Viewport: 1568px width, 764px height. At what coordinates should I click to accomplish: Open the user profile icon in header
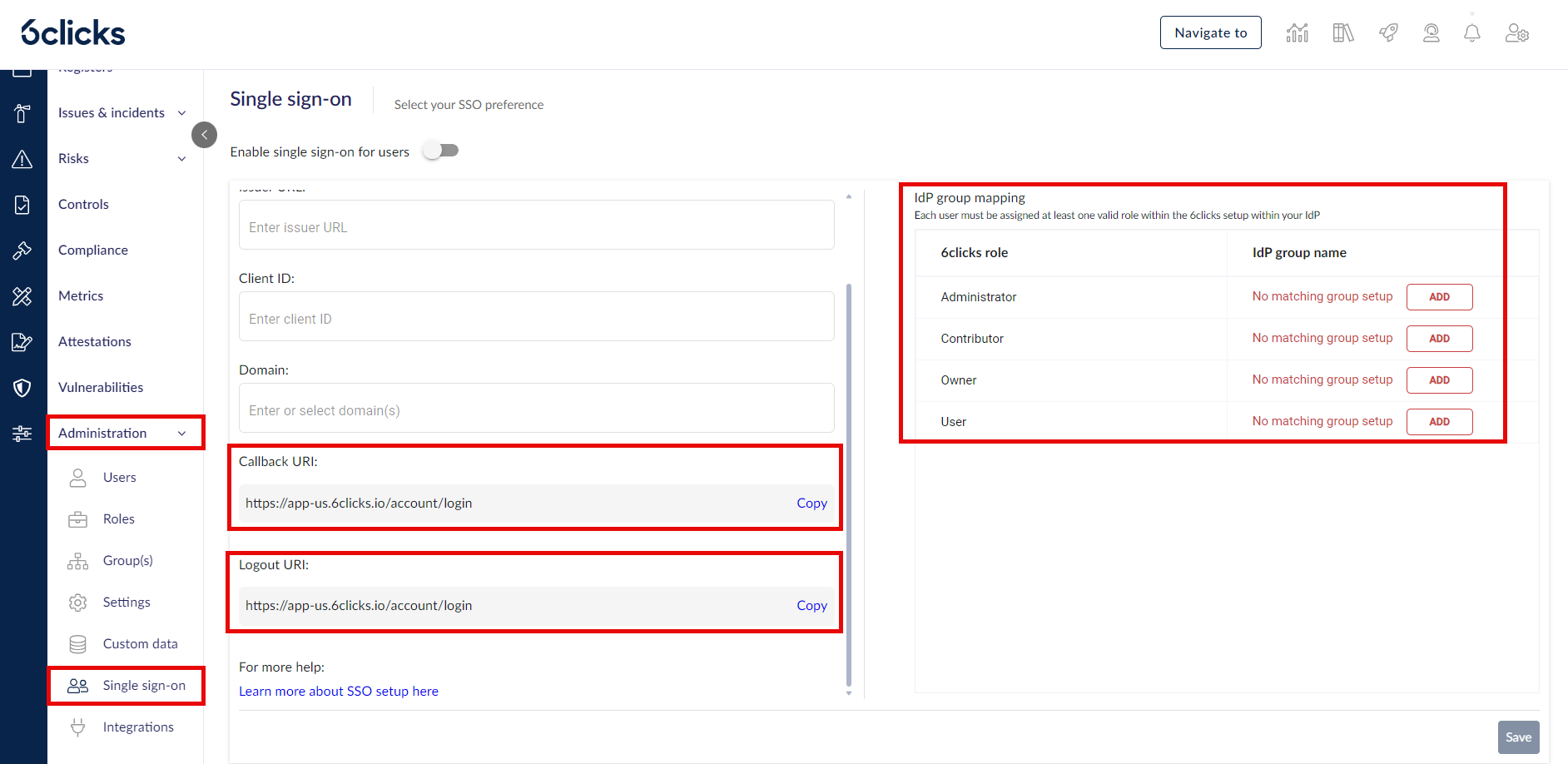pyautogui.click(x=1432, y=33)
